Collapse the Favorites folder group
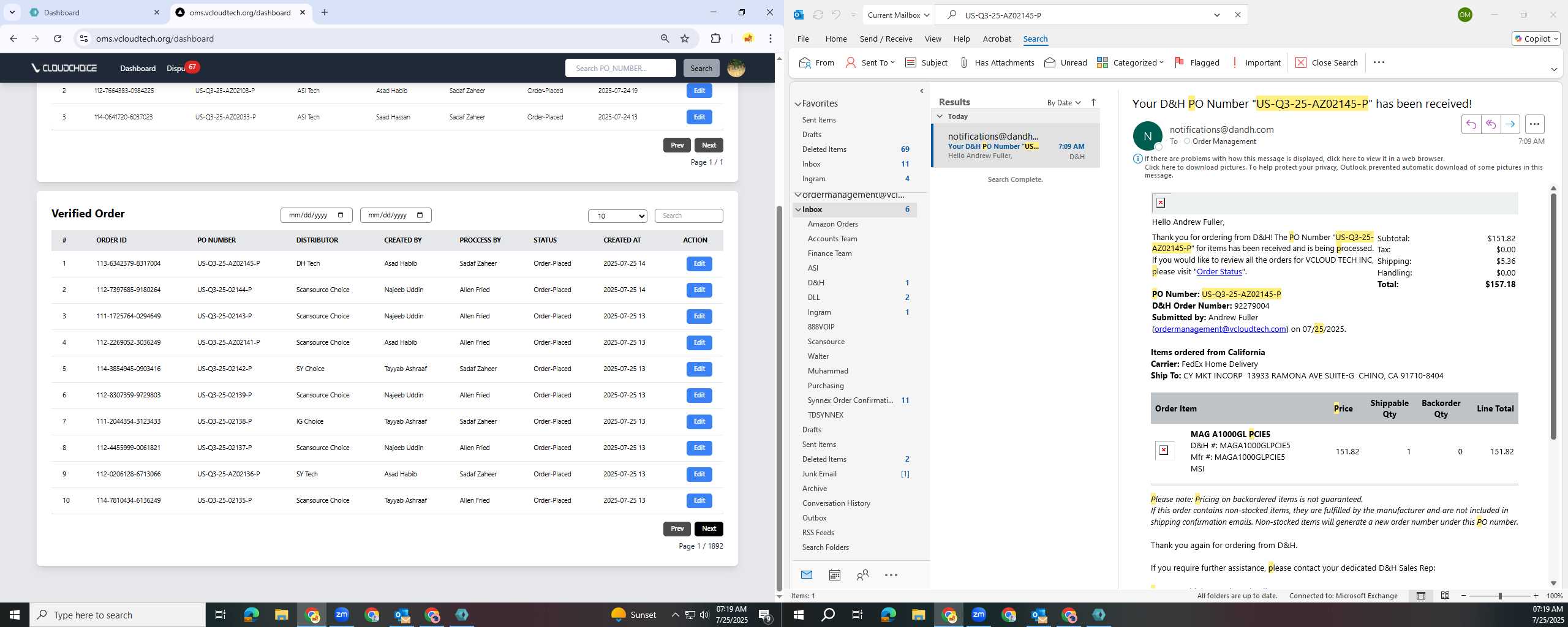 pos(797,104)
